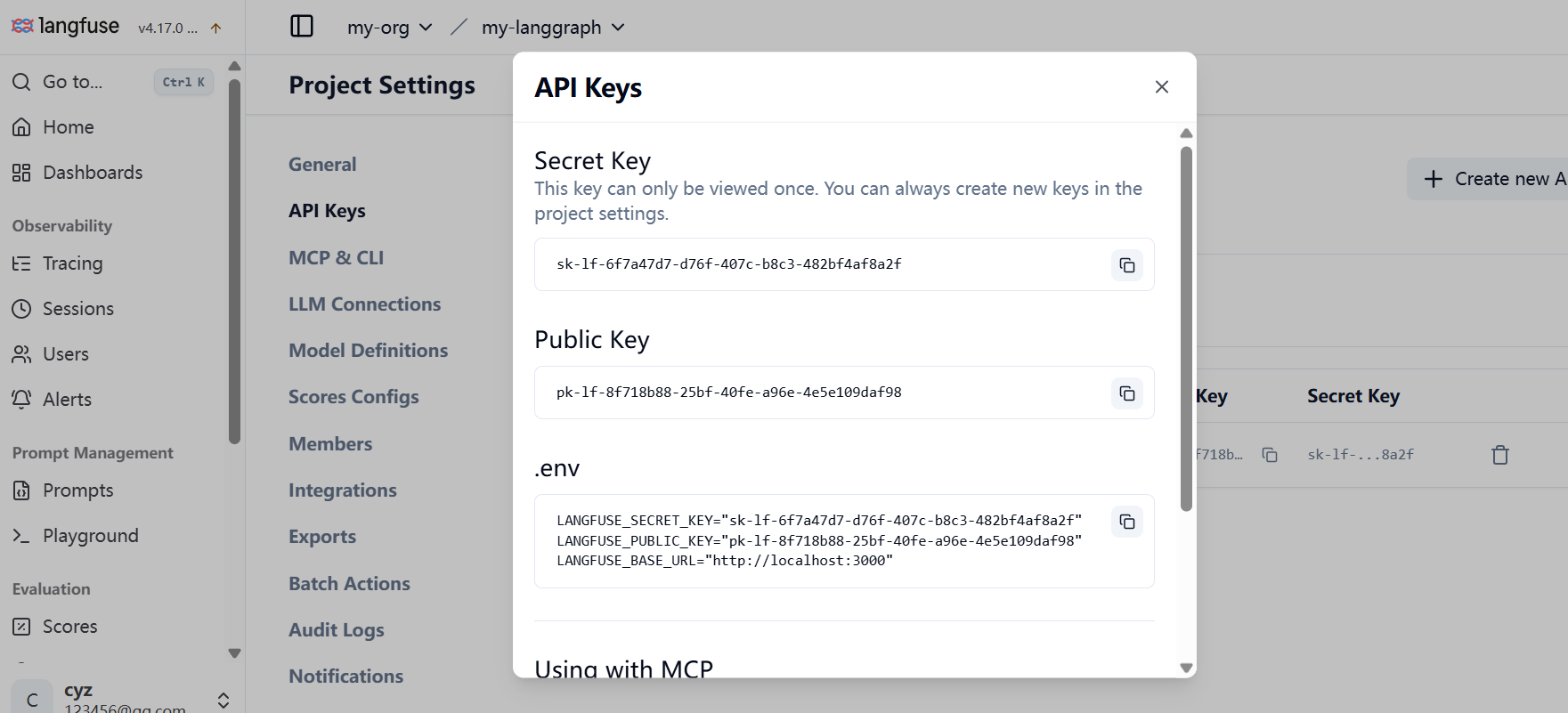This screenshot has width=1568, height=713.
Task: Click the Dashboards grid icon
Action: coord(21,173)
